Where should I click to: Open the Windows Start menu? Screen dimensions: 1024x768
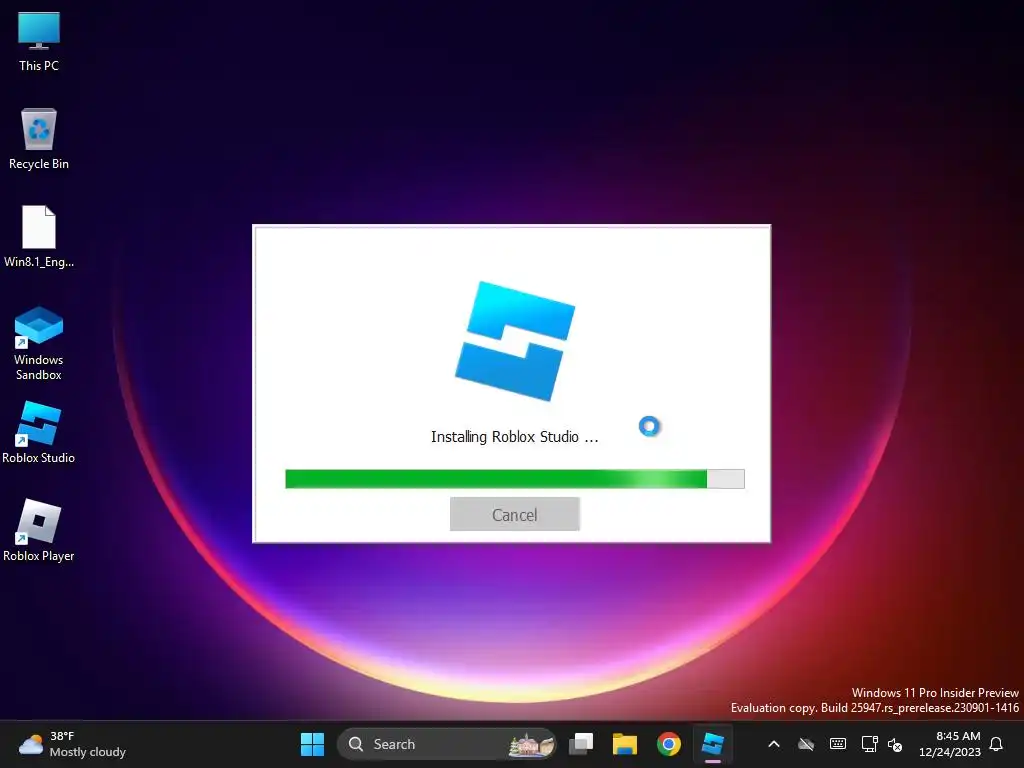coord(312,744)
